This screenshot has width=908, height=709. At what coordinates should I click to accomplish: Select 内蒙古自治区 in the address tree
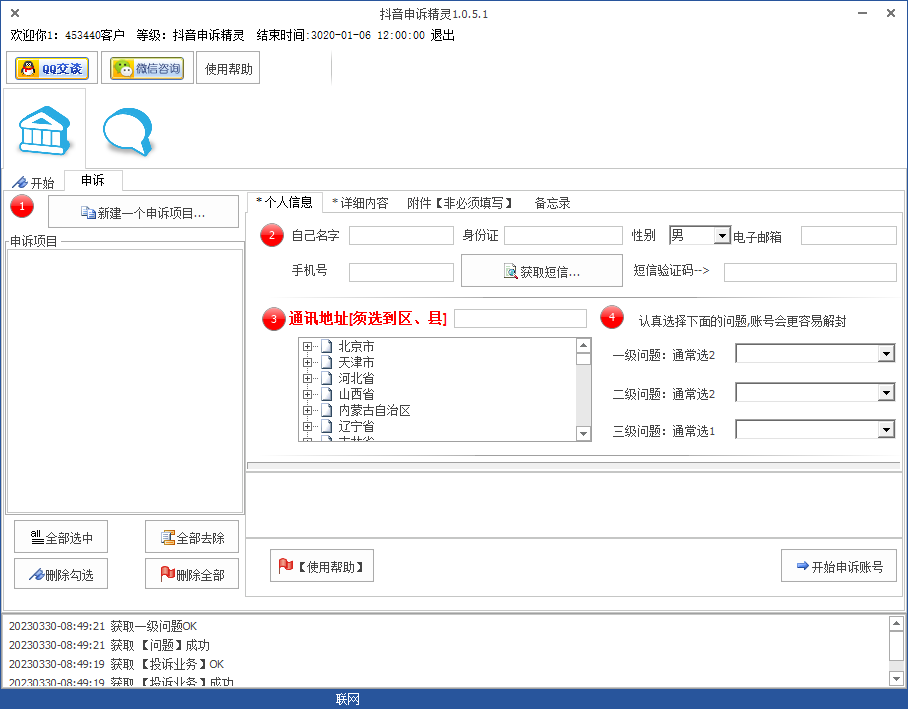374,410
